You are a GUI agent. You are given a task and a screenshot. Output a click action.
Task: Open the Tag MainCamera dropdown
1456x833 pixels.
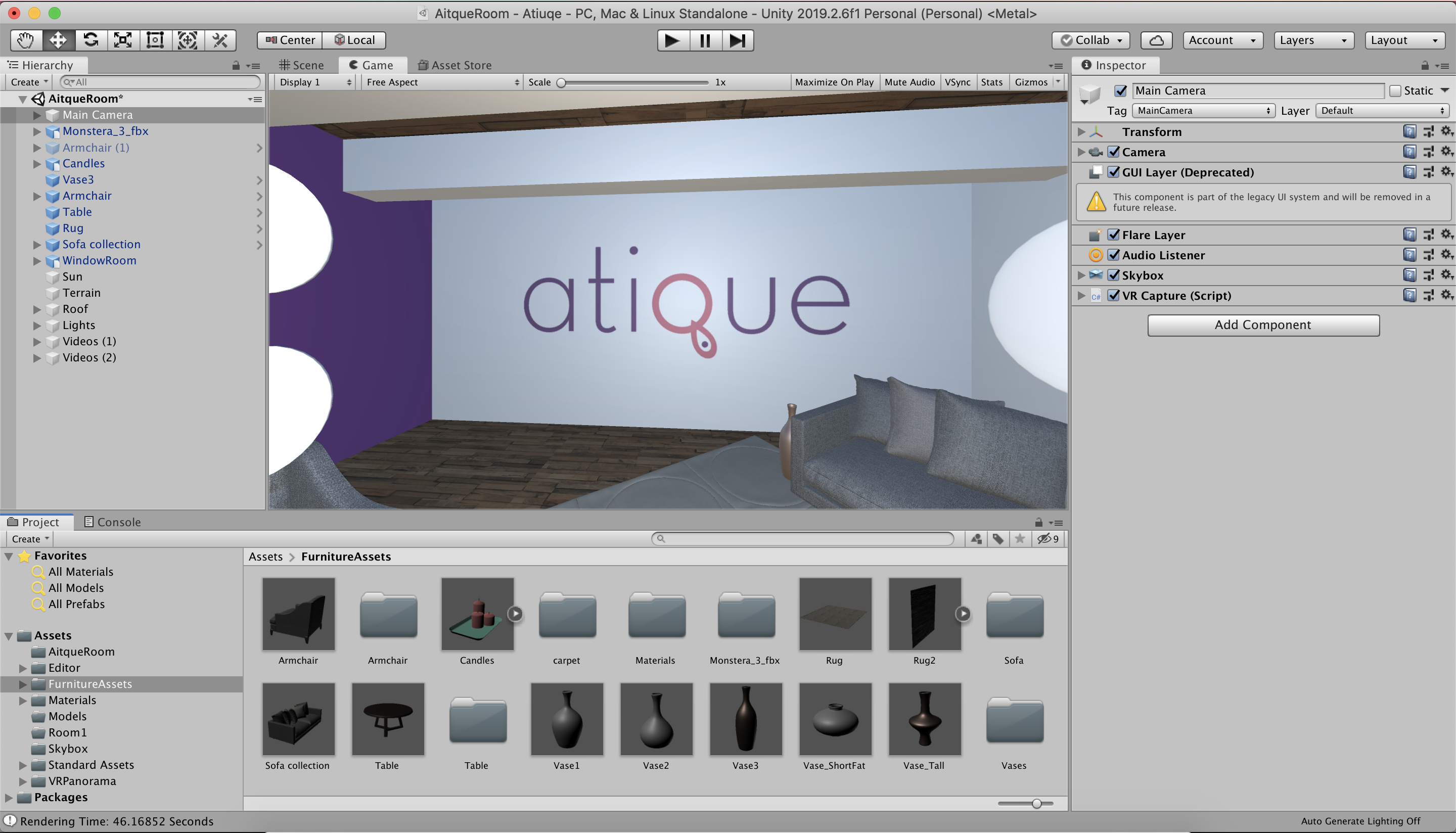click(x=1204, y=110)
